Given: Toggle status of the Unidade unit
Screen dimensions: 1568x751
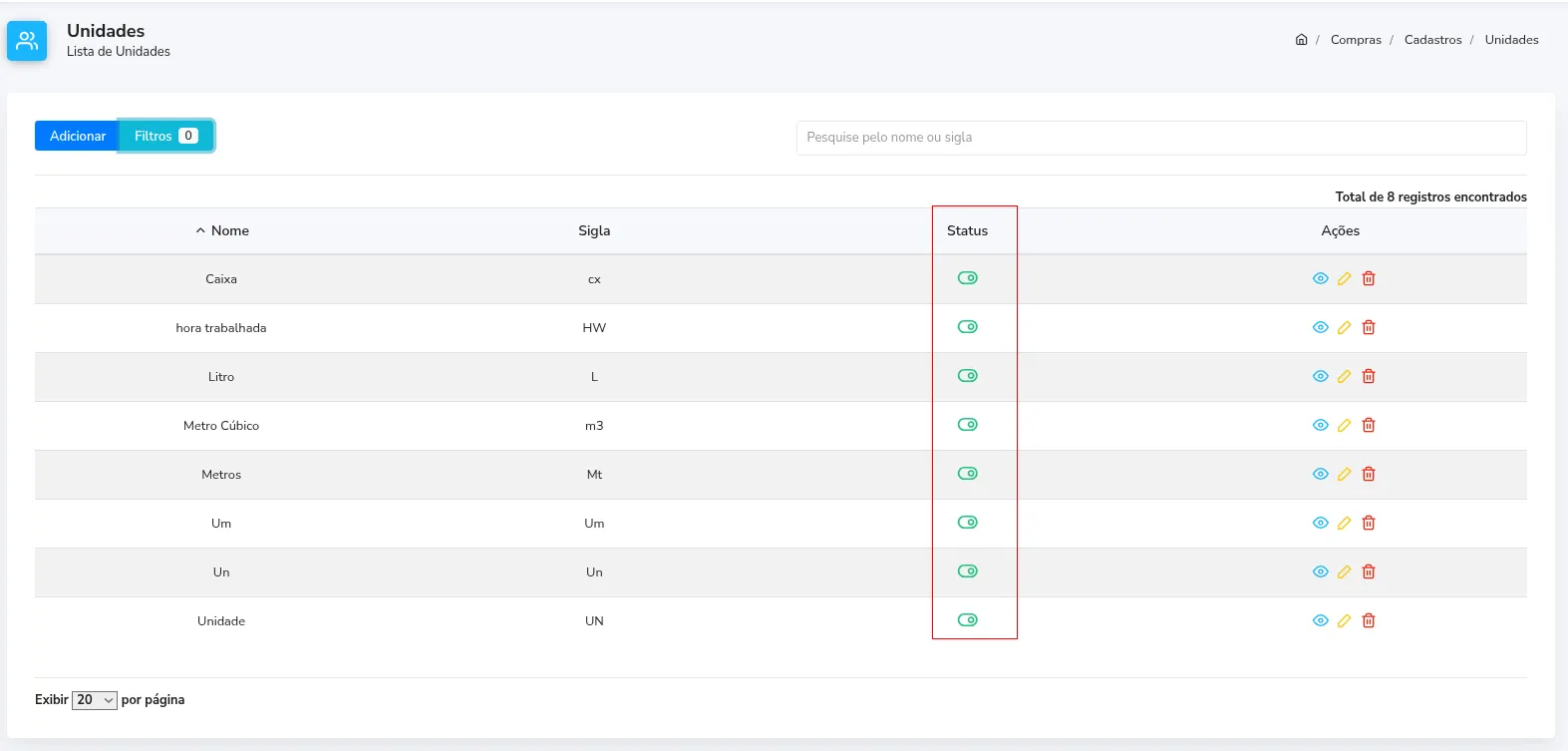Looking at the screenshot, I should pos(968,620).
